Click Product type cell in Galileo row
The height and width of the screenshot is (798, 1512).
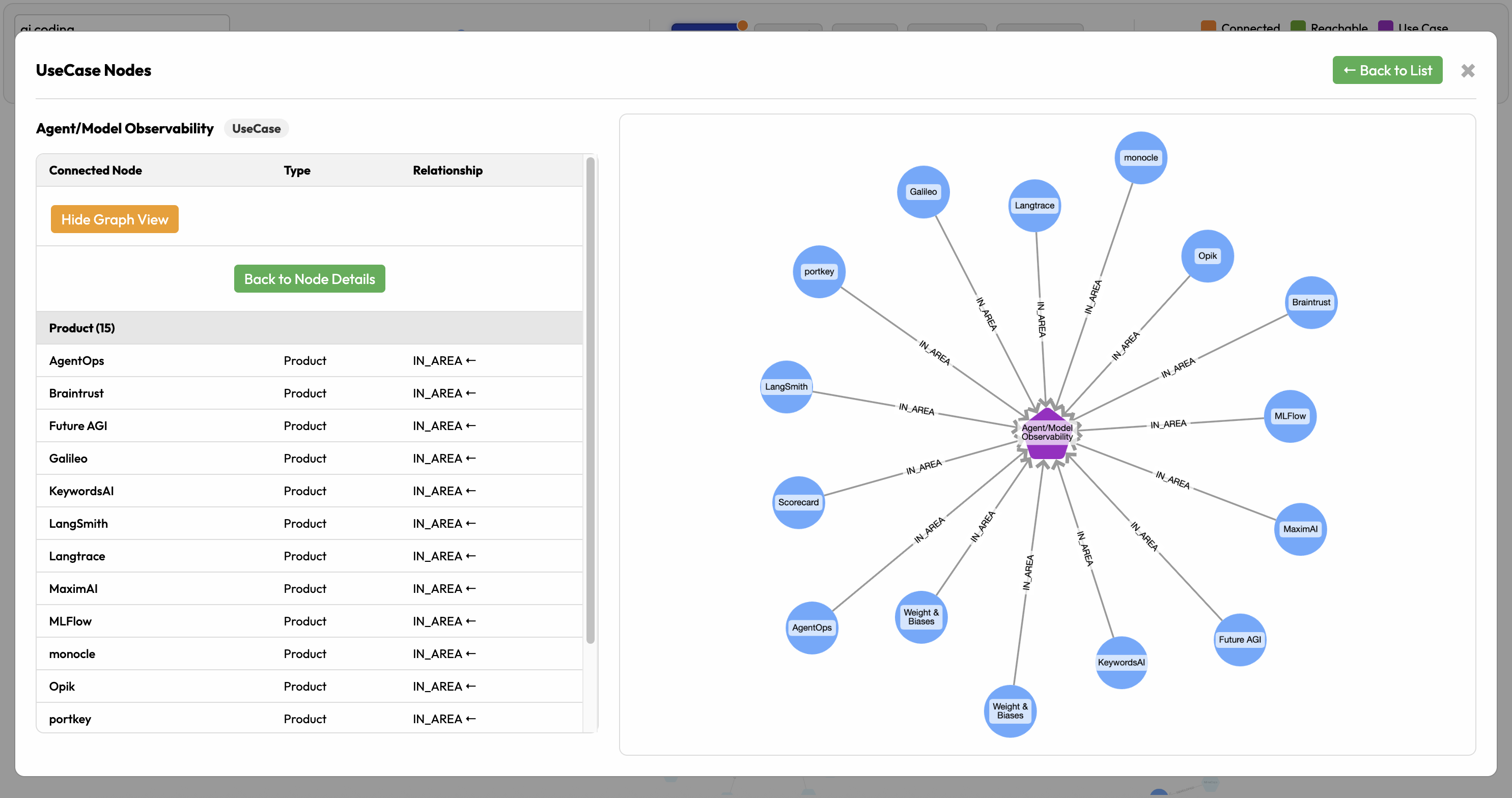point(304,458)
